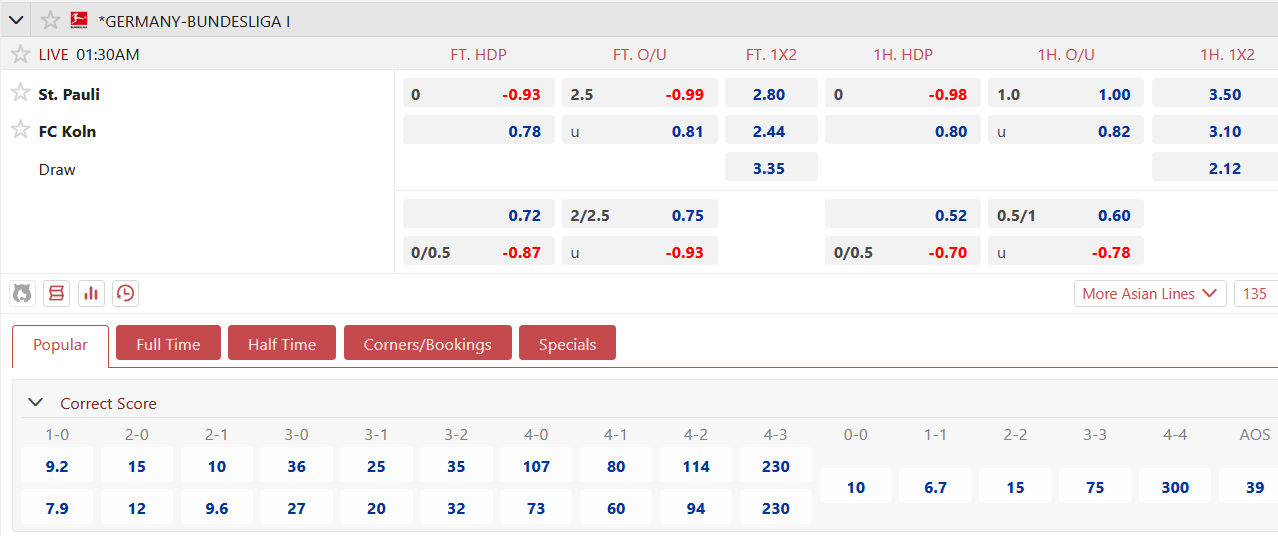Open the bar chart statistics icon
The width and height of the screenshot is (1278, 536).
pos(91,293)
